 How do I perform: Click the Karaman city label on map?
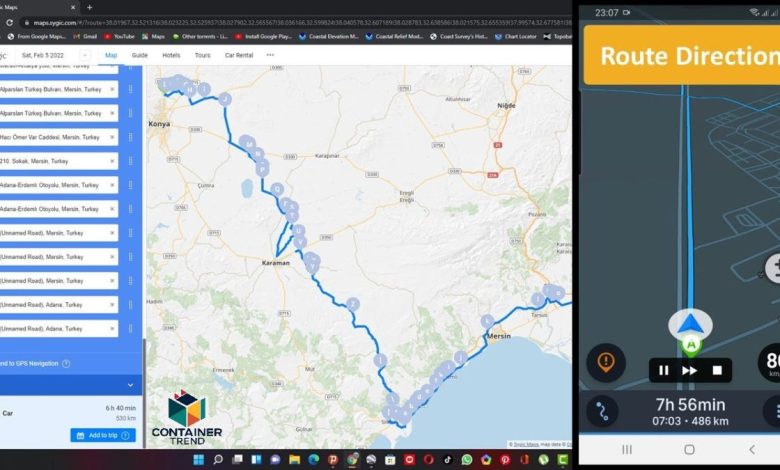(276, 263)
